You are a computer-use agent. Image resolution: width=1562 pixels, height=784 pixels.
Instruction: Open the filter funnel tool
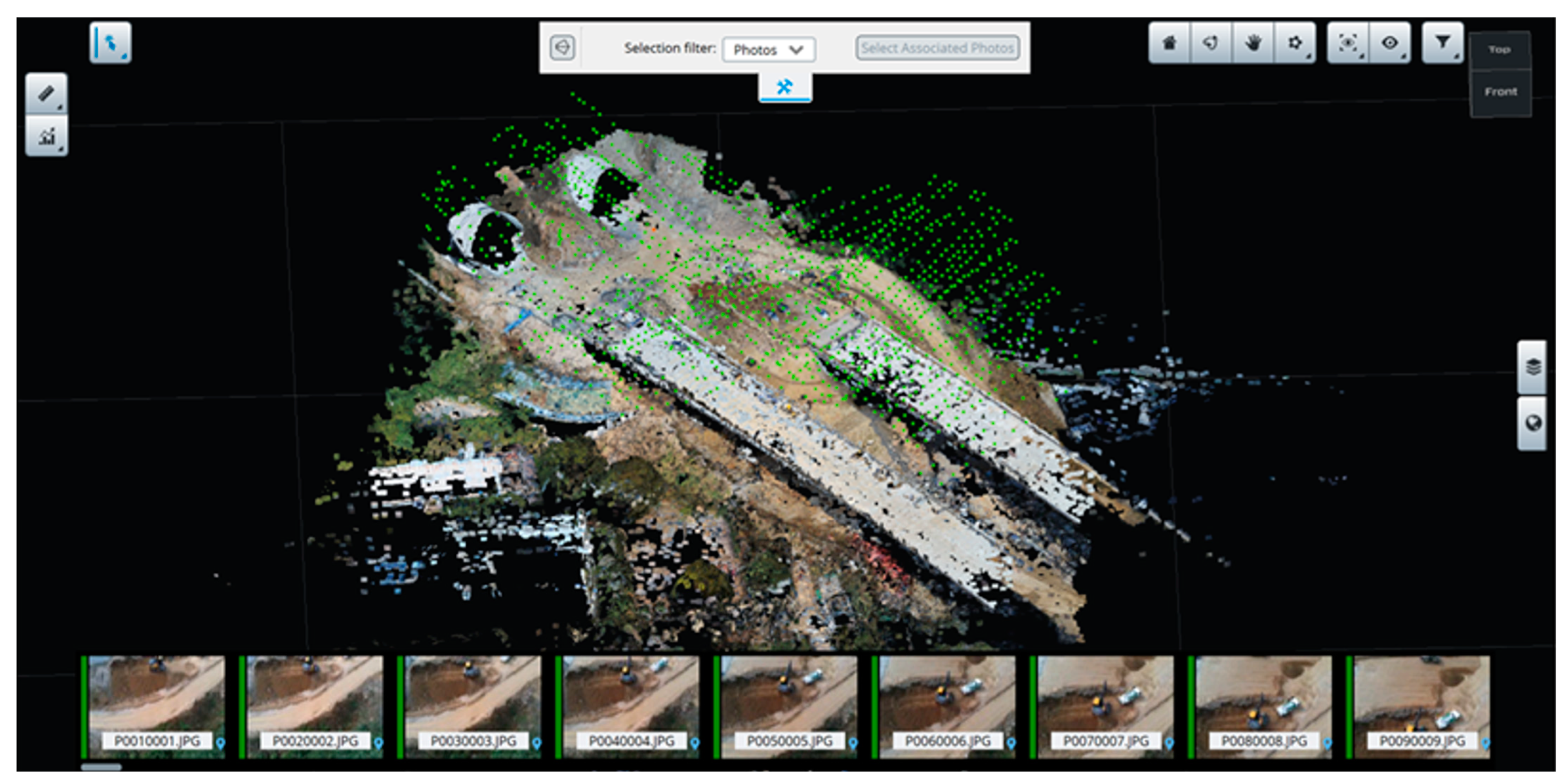[1442, 43]
